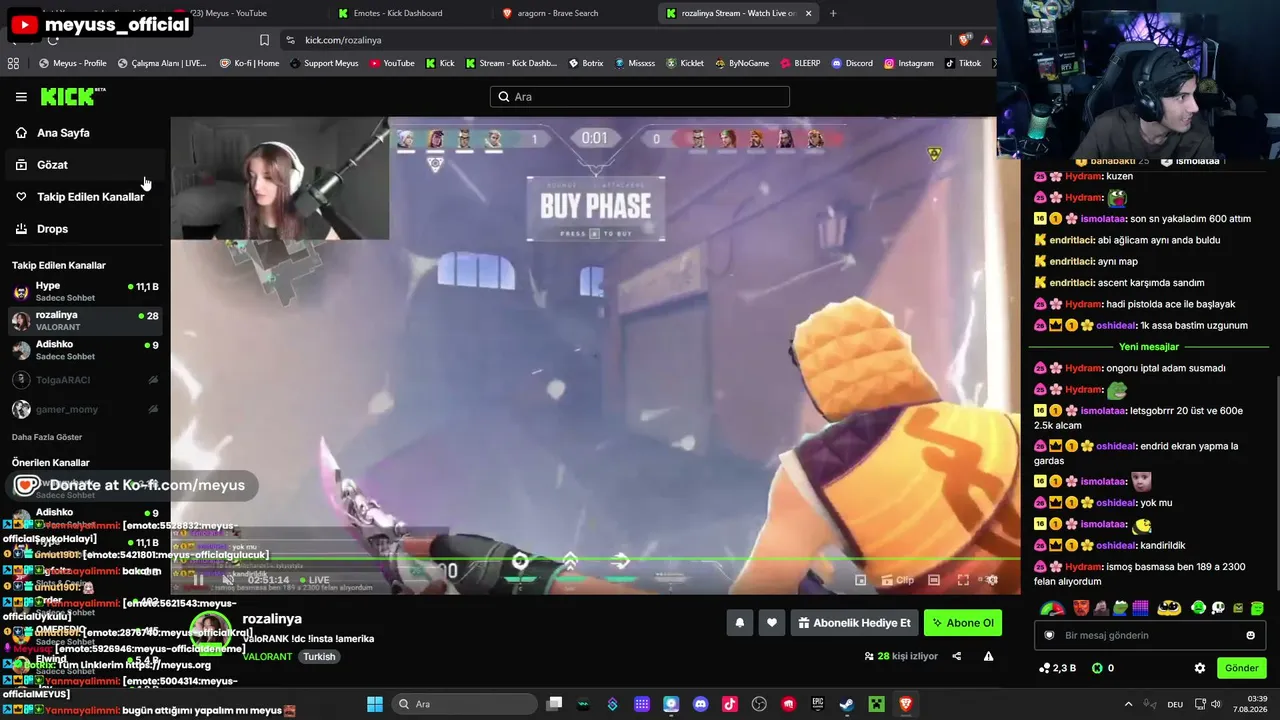Insert the white skull quick emote
The height and width of the screenshot is (720, 1280).
[1218, 608]
